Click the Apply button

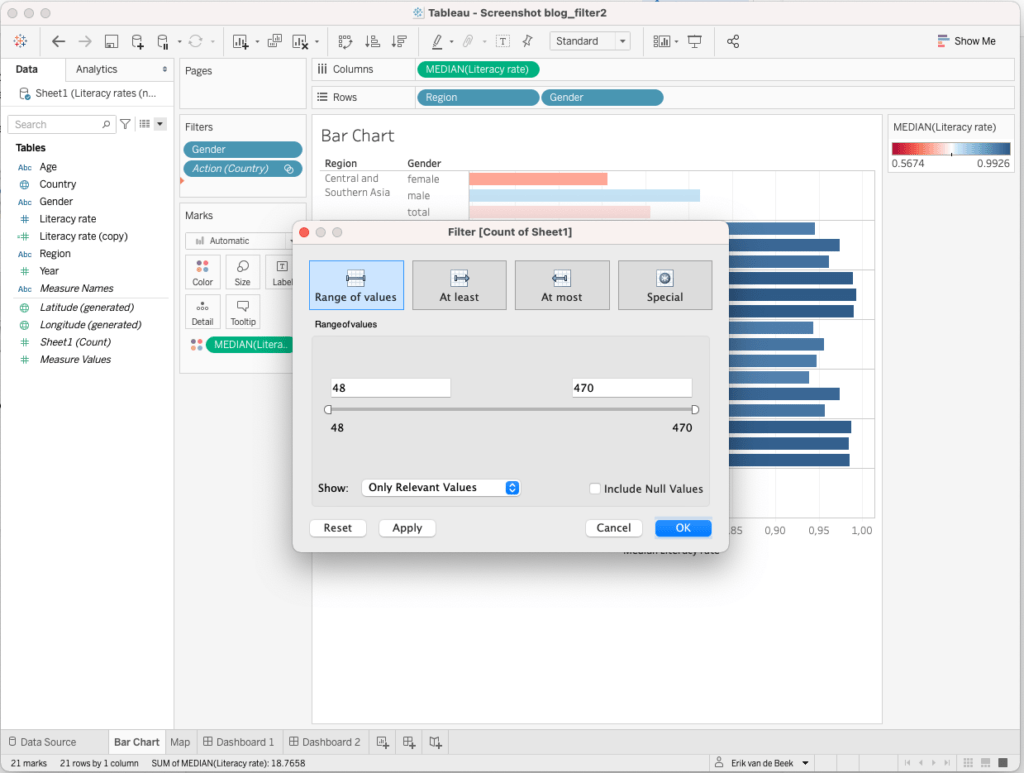click(407, 528)
